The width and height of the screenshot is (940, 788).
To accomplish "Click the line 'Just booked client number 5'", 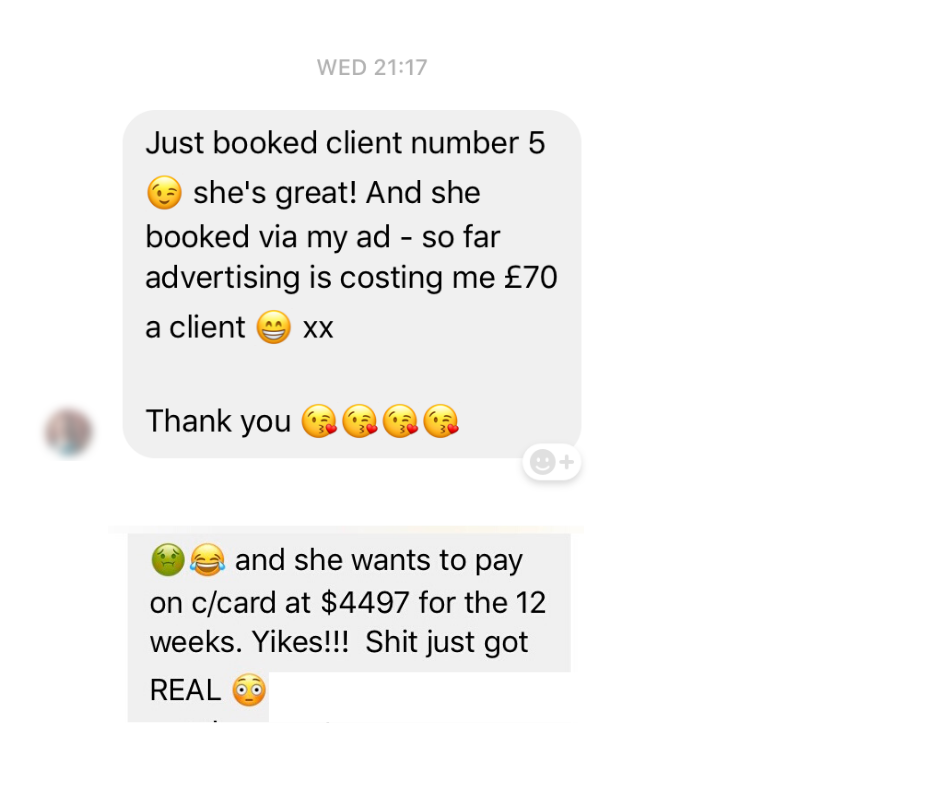I will tap(345, 143).
